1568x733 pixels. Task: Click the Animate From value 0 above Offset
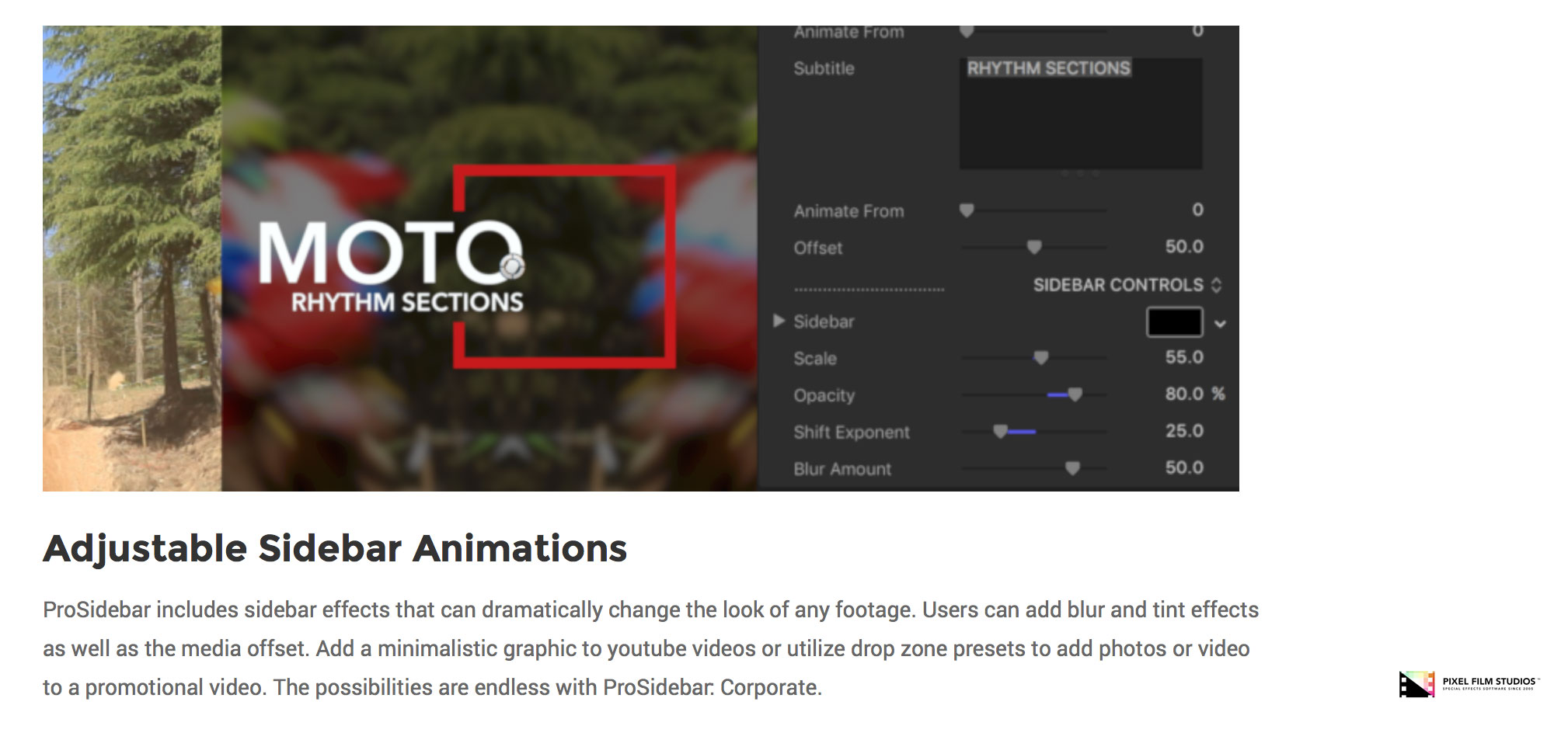click(1197, 210)
